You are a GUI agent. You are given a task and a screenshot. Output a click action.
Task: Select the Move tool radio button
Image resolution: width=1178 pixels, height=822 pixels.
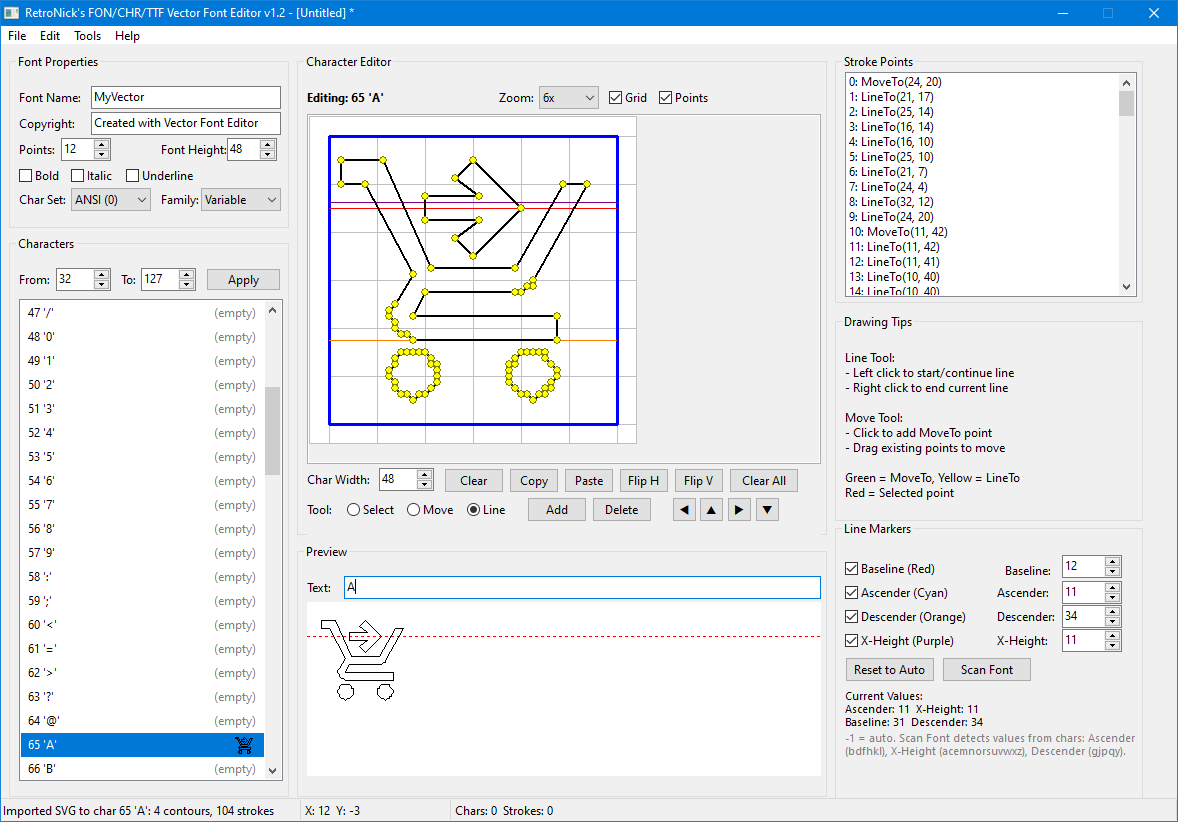pos(414,510)
